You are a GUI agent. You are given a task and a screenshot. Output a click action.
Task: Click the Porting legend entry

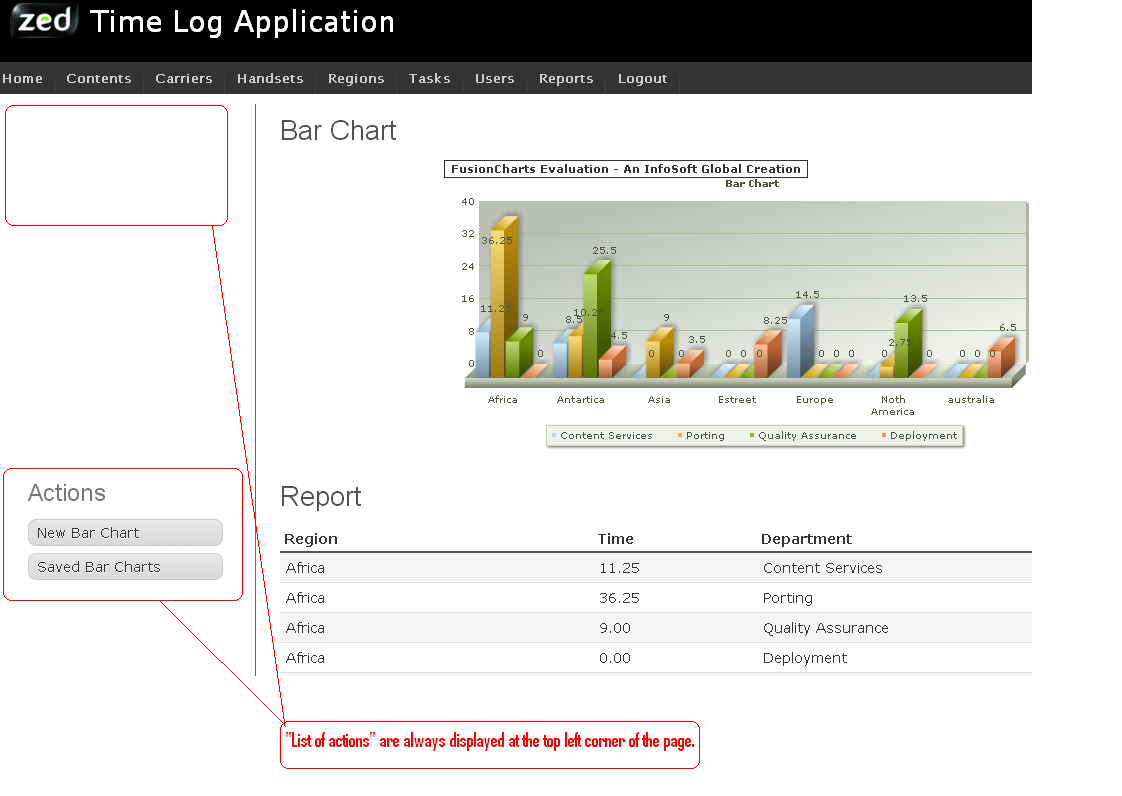pyautogui.click(x=701, y=435)
